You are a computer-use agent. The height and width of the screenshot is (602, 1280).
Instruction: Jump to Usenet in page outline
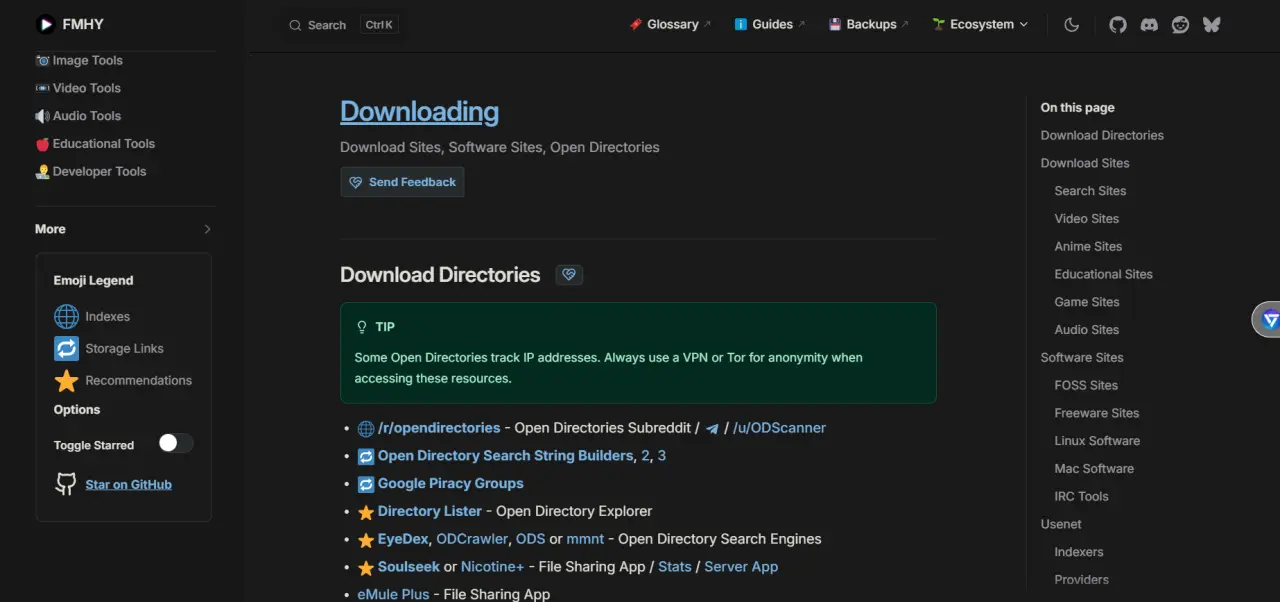click(1061, 524)
